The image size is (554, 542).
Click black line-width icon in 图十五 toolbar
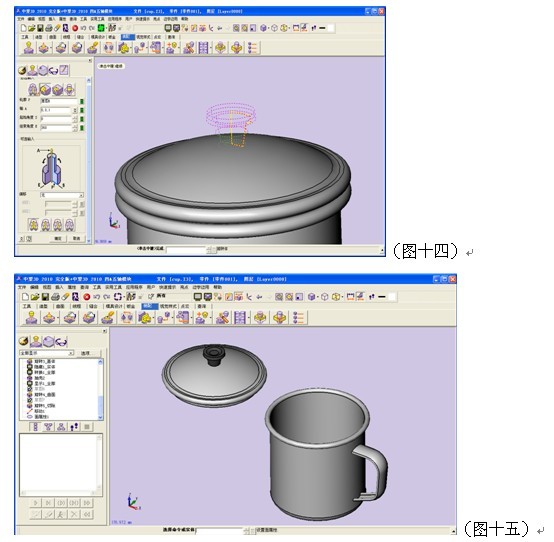pos(382,297)
